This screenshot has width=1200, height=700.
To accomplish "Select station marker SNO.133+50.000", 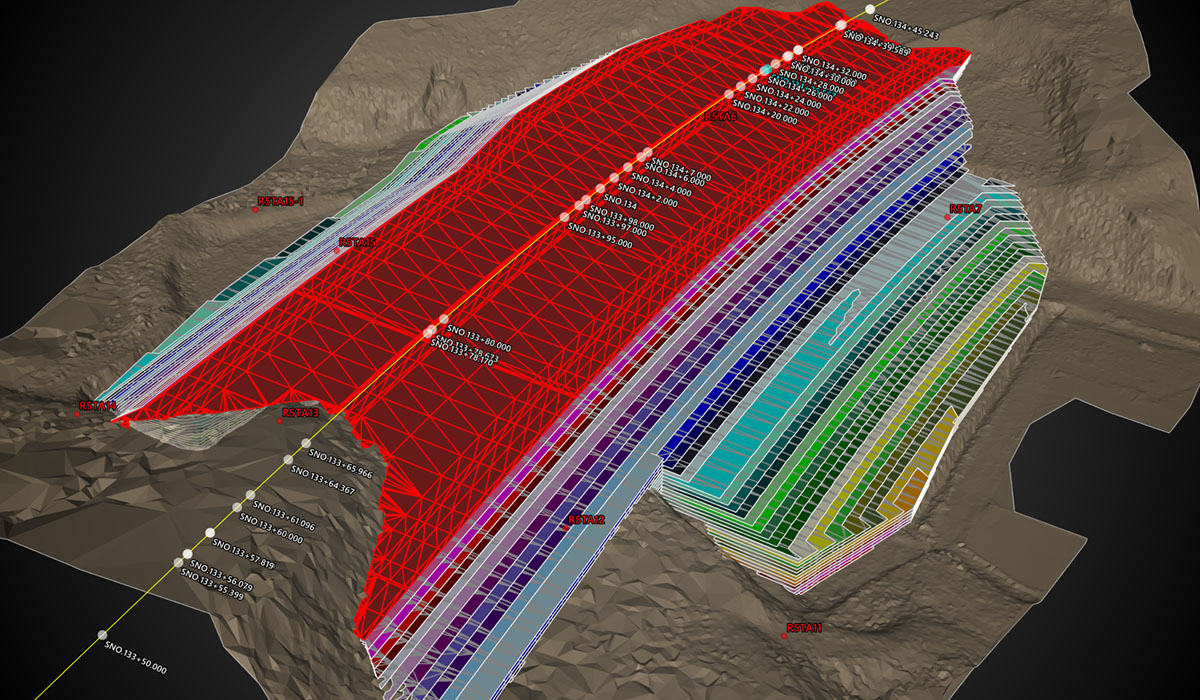I will click(101, 635).
